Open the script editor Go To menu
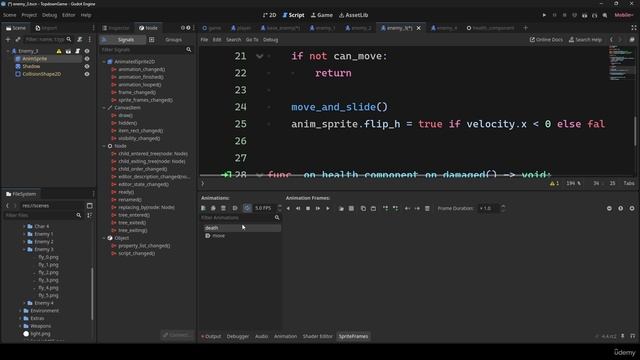Screen dimensions: 640x360 pos(252,40)
